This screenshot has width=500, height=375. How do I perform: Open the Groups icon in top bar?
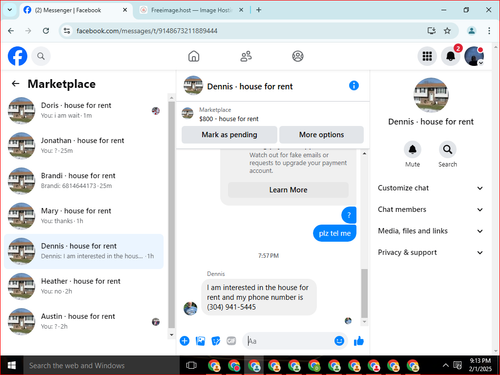tap(298, 56)
